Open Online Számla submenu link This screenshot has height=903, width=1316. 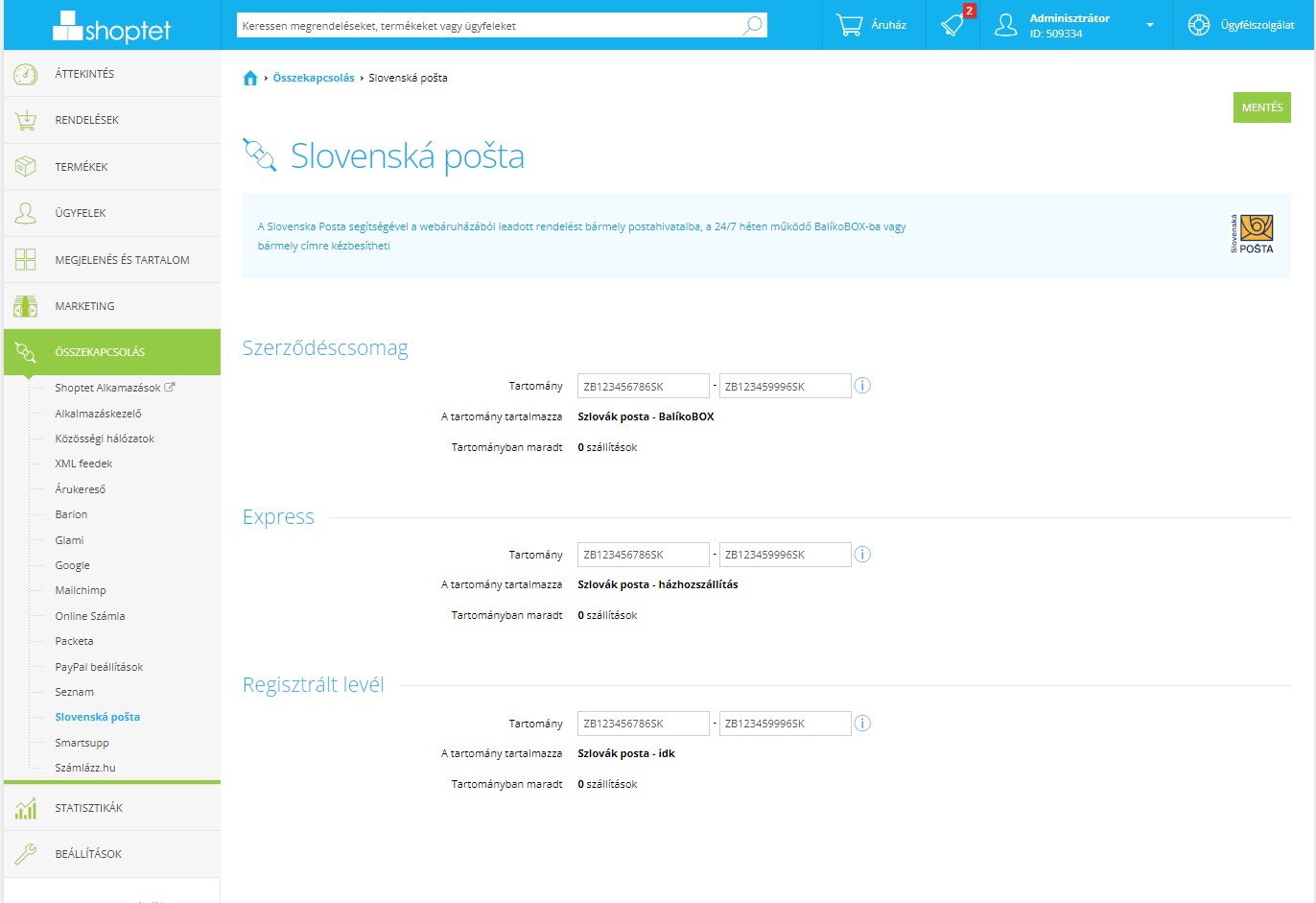click(x=90, y=616)
